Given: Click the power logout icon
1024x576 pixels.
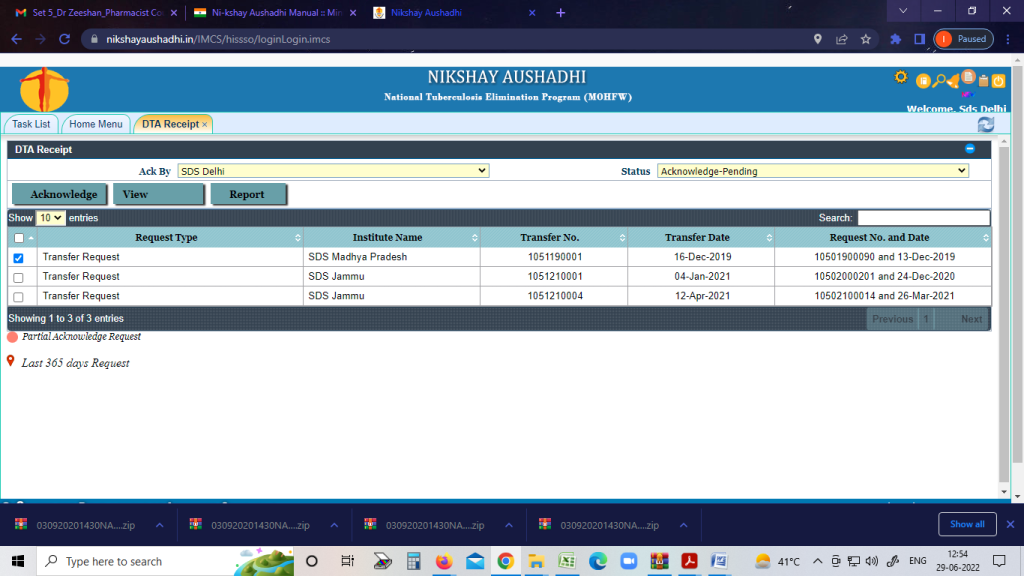Looking at the screenshot, I should point(999,81).
